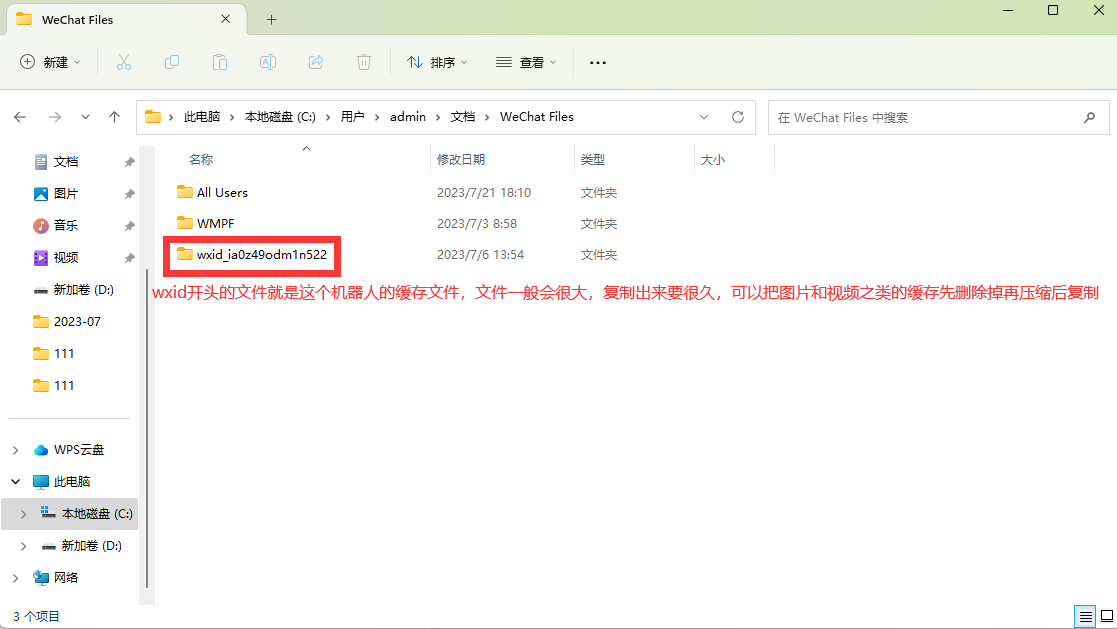This screenshot has width=1117, height=629.
Task: Unpin 文档 using its pin icon
Action: (129, 162)
